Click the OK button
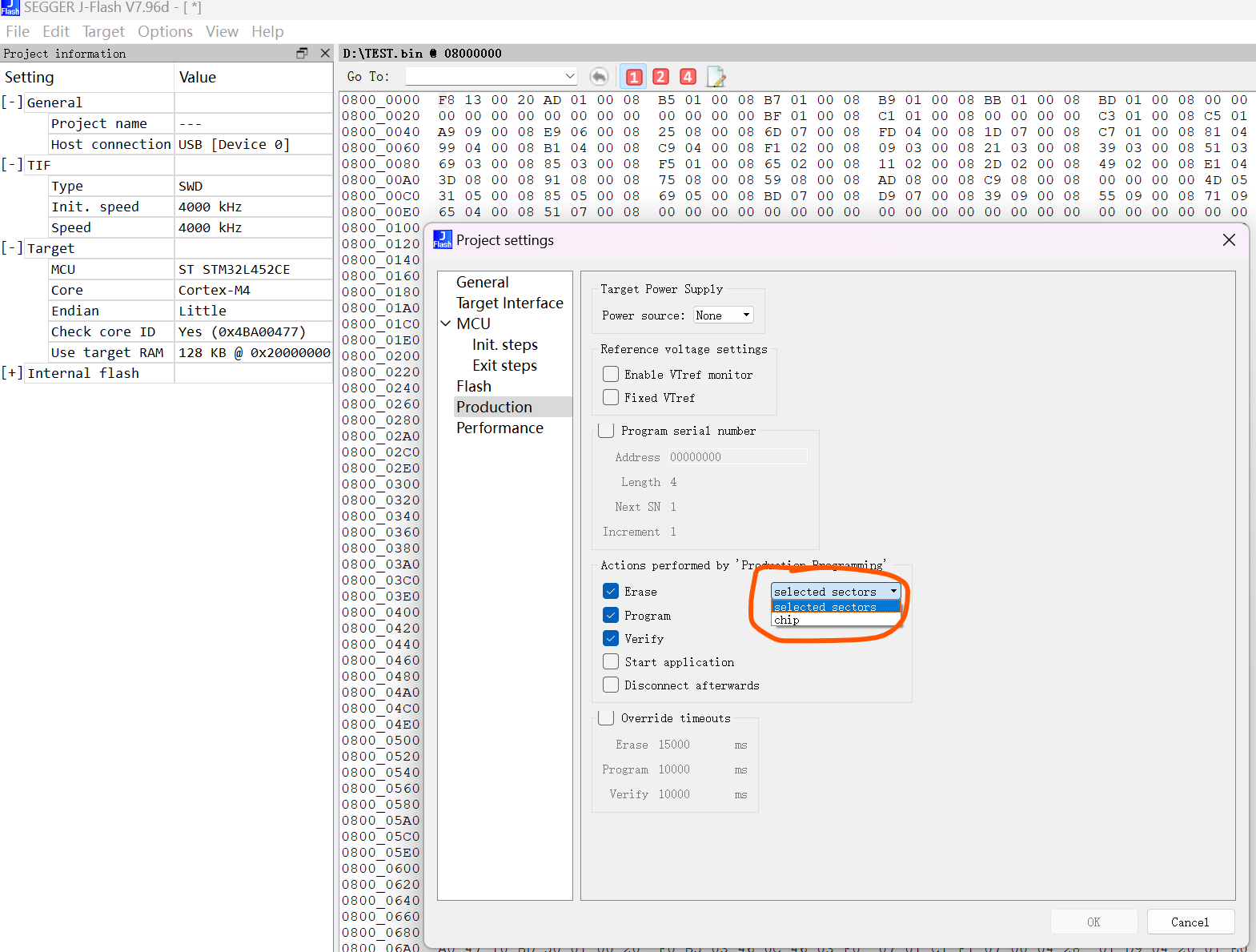1256x952 pixels. pos(1093,922)
